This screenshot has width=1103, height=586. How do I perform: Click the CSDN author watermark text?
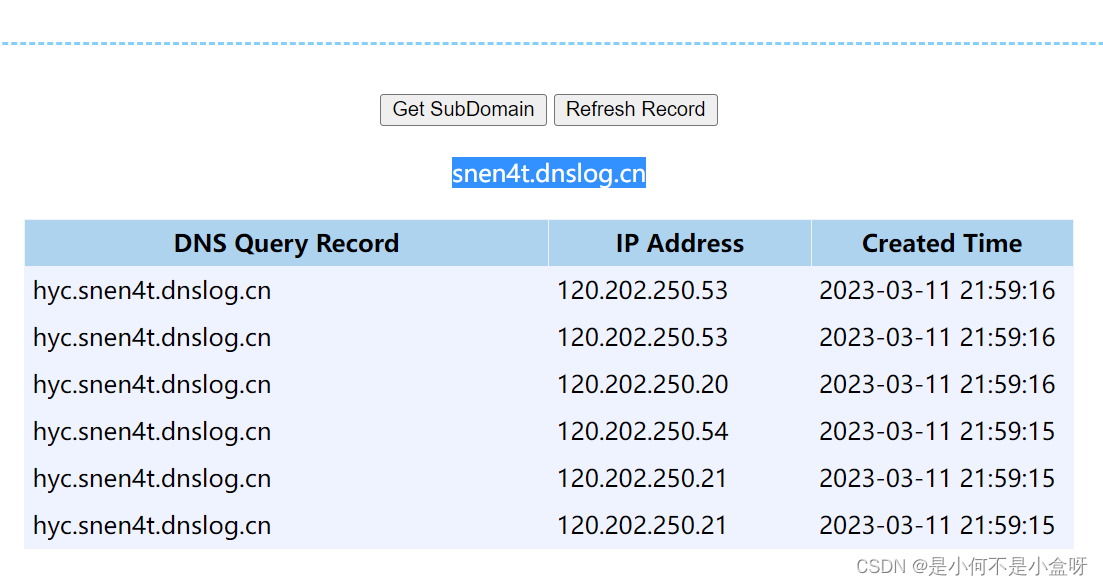pos(972,567)
